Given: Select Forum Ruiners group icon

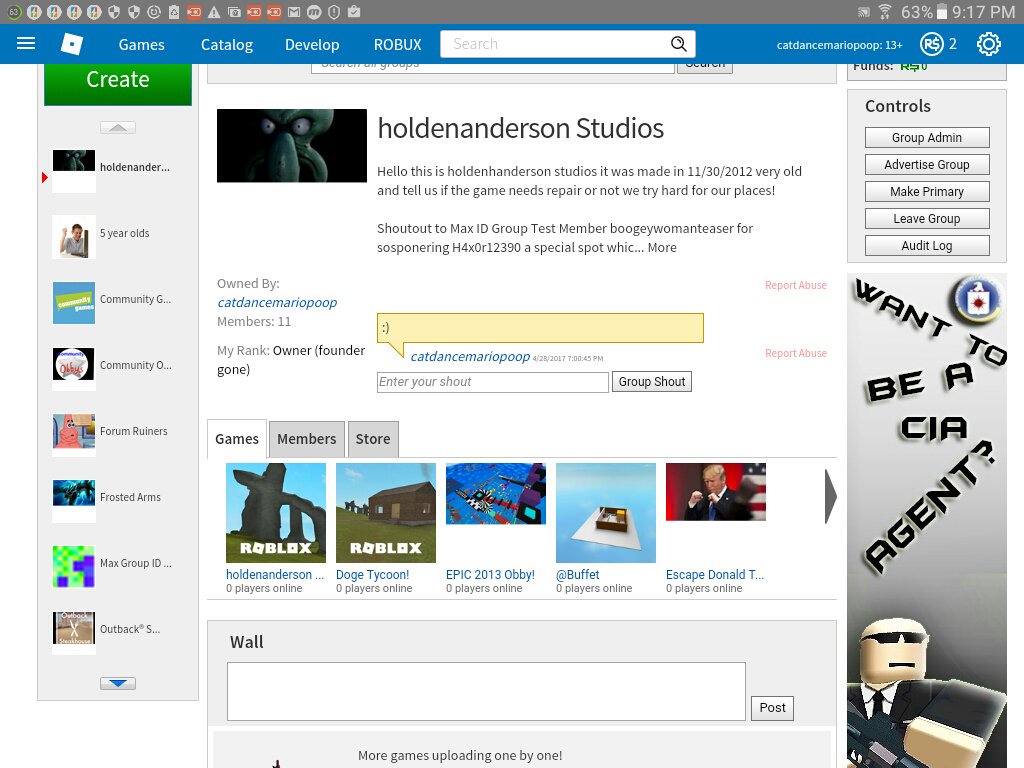Looking at the screenshot, I should (x=74, y=435).
